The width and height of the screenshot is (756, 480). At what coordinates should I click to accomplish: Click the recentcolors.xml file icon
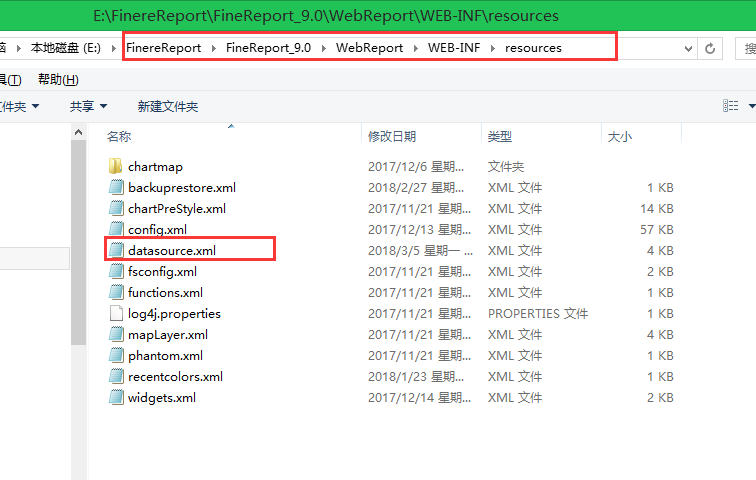(x=116, y=376)
